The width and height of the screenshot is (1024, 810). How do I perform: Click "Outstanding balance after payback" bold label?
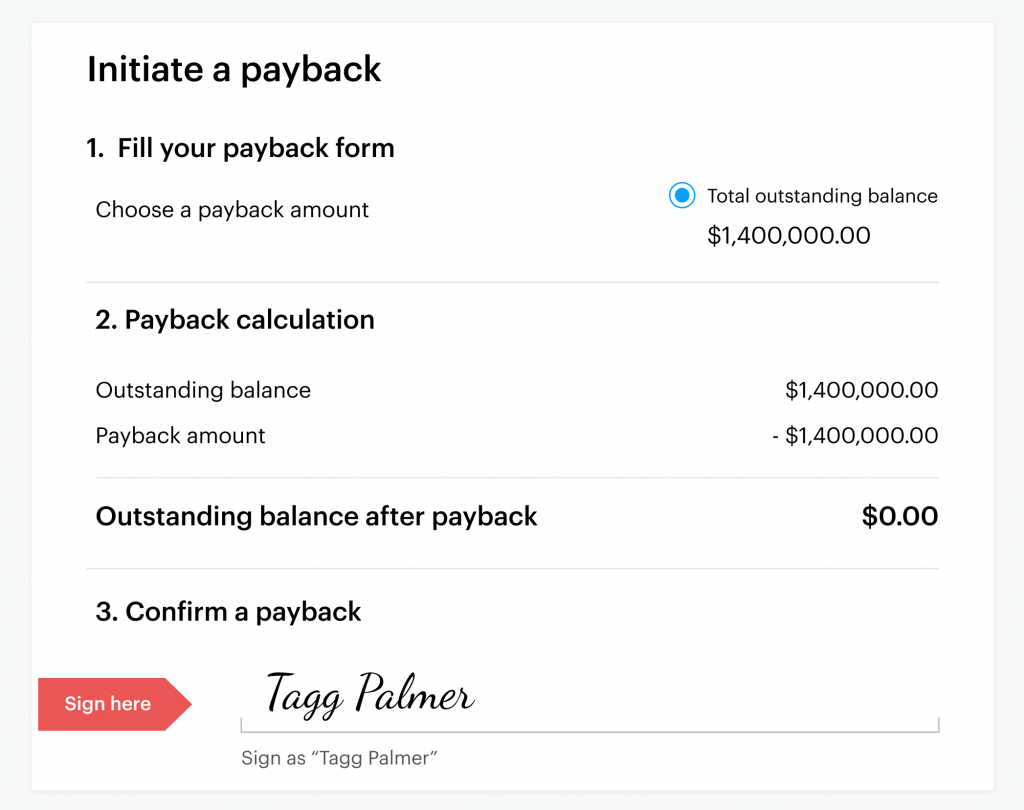[x=316, y=517]
